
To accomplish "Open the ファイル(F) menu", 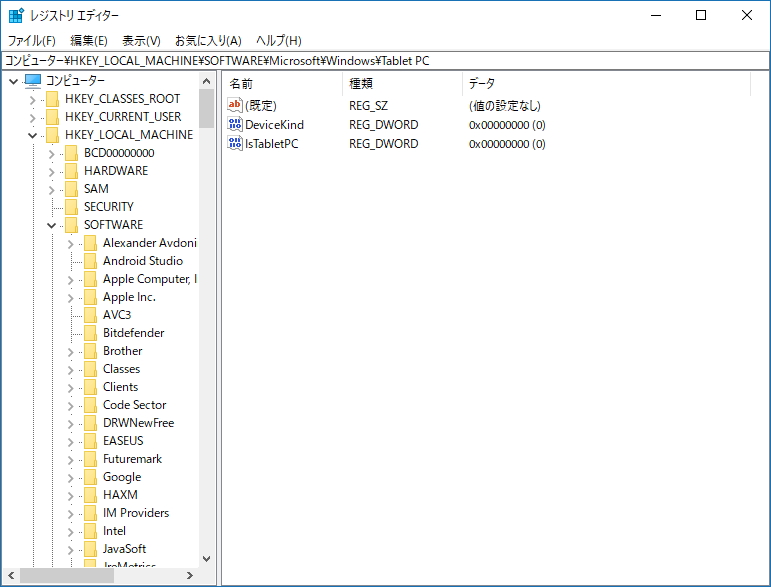I will (x=32, y=40).
